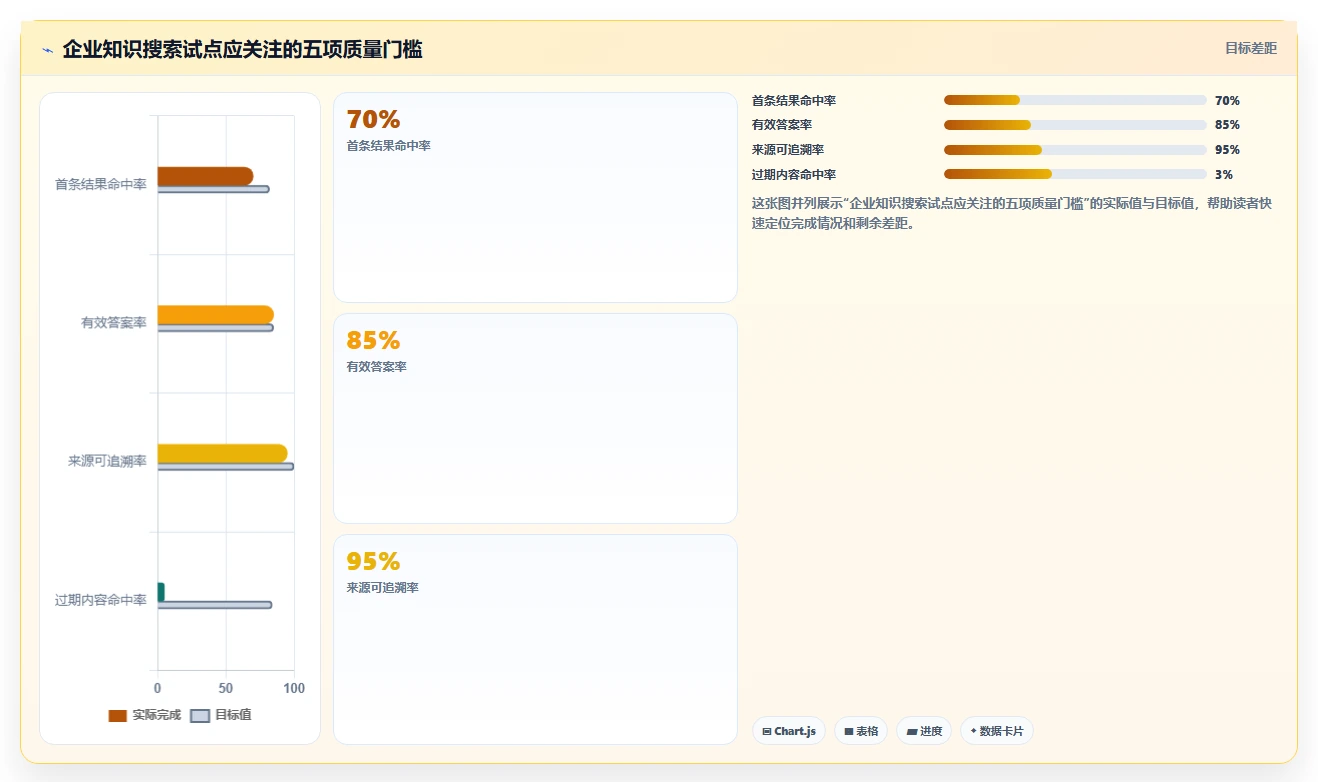Click the 目标差距 label in the header
This screenshot has height=782, width=1318.
click(1251, 48)
